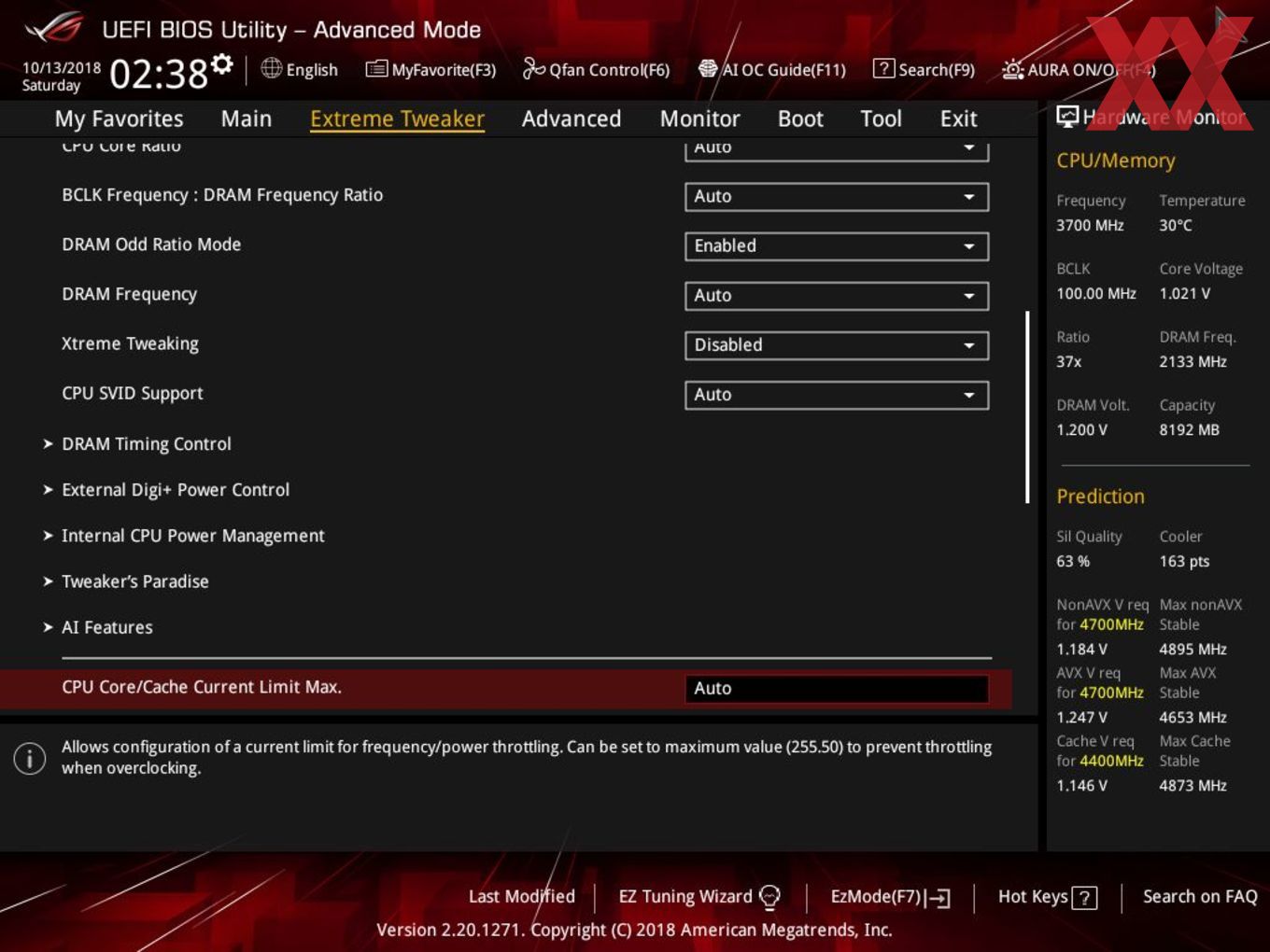The height and width of the screenshot is (952, 1270).
Task: Click the Prediction section heading
Action: [x=1100, y=497]
